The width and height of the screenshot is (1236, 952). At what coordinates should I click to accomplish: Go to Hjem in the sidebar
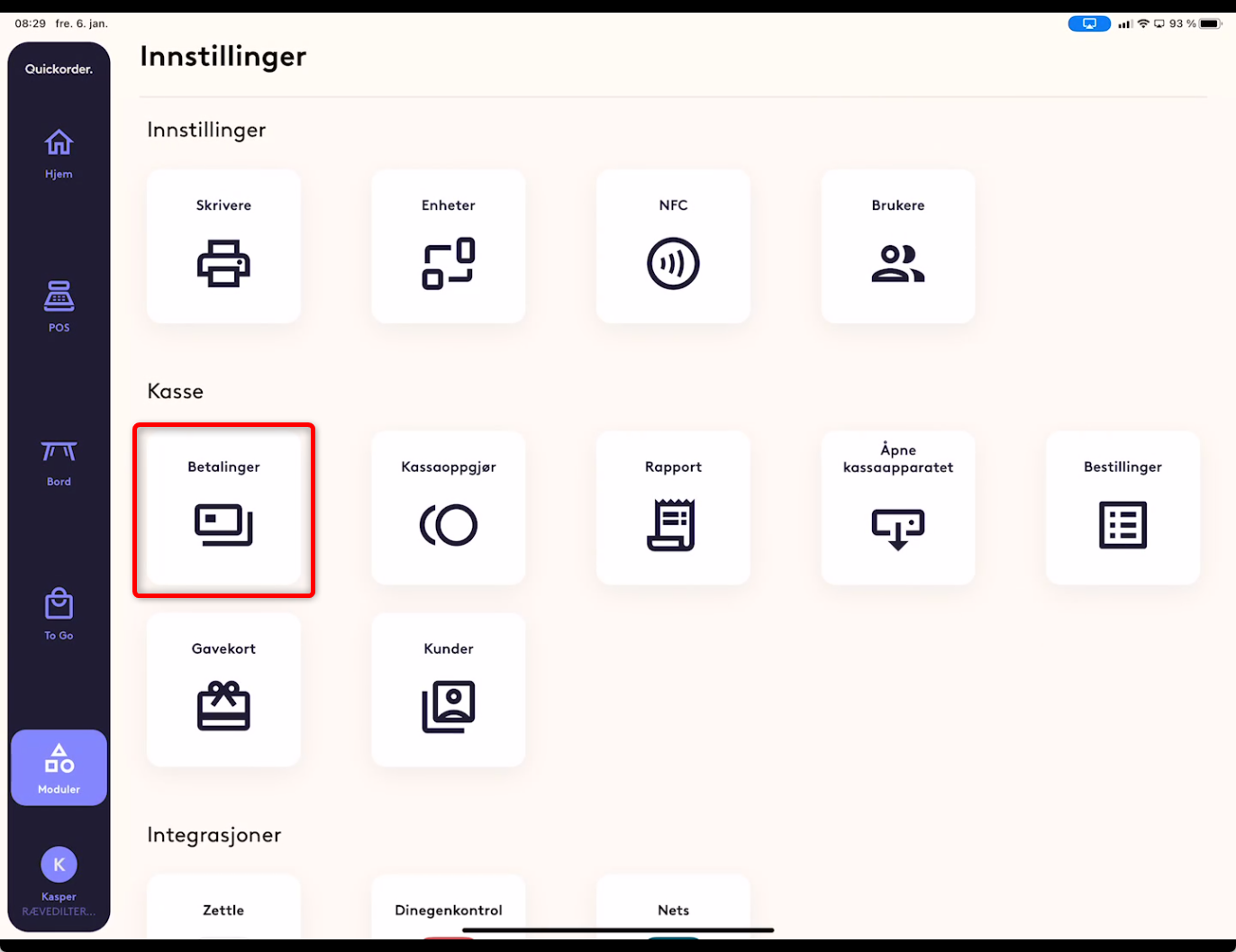click(59, 154)
